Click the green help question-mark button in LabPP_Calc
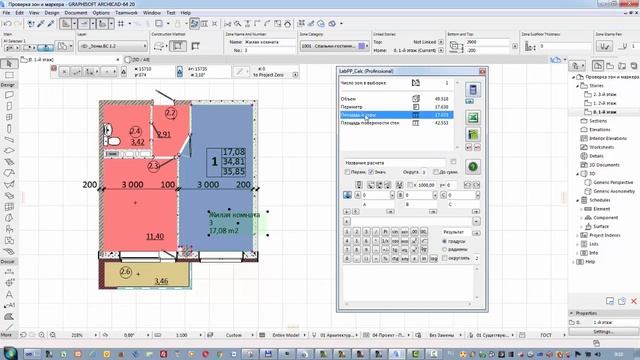This screenshot has height=360, width=640. (473, 167)
